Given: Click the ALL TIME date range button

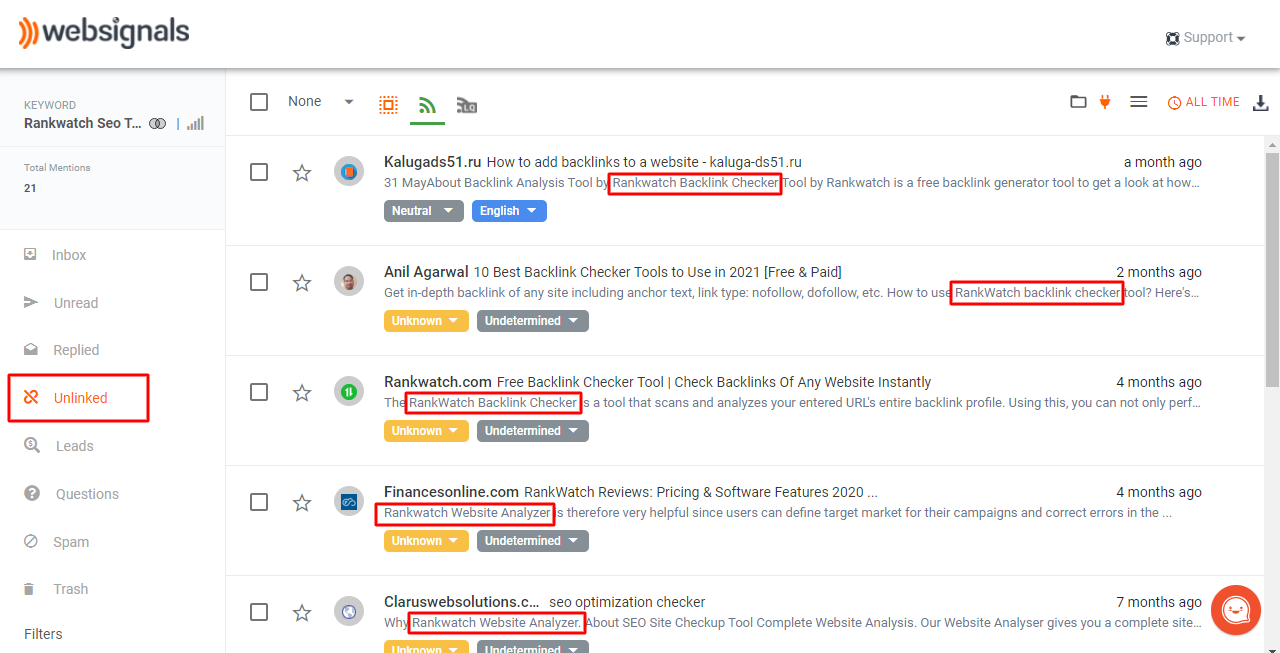Looking at the screenshot, I should (x=1204, y=102).
